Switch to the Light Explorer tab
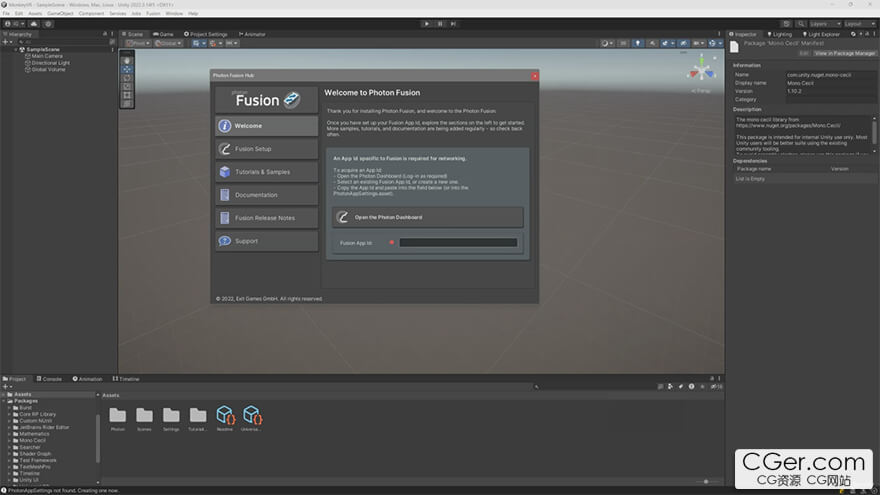This screenshot has width=880, height=495. tap(821, 34)
